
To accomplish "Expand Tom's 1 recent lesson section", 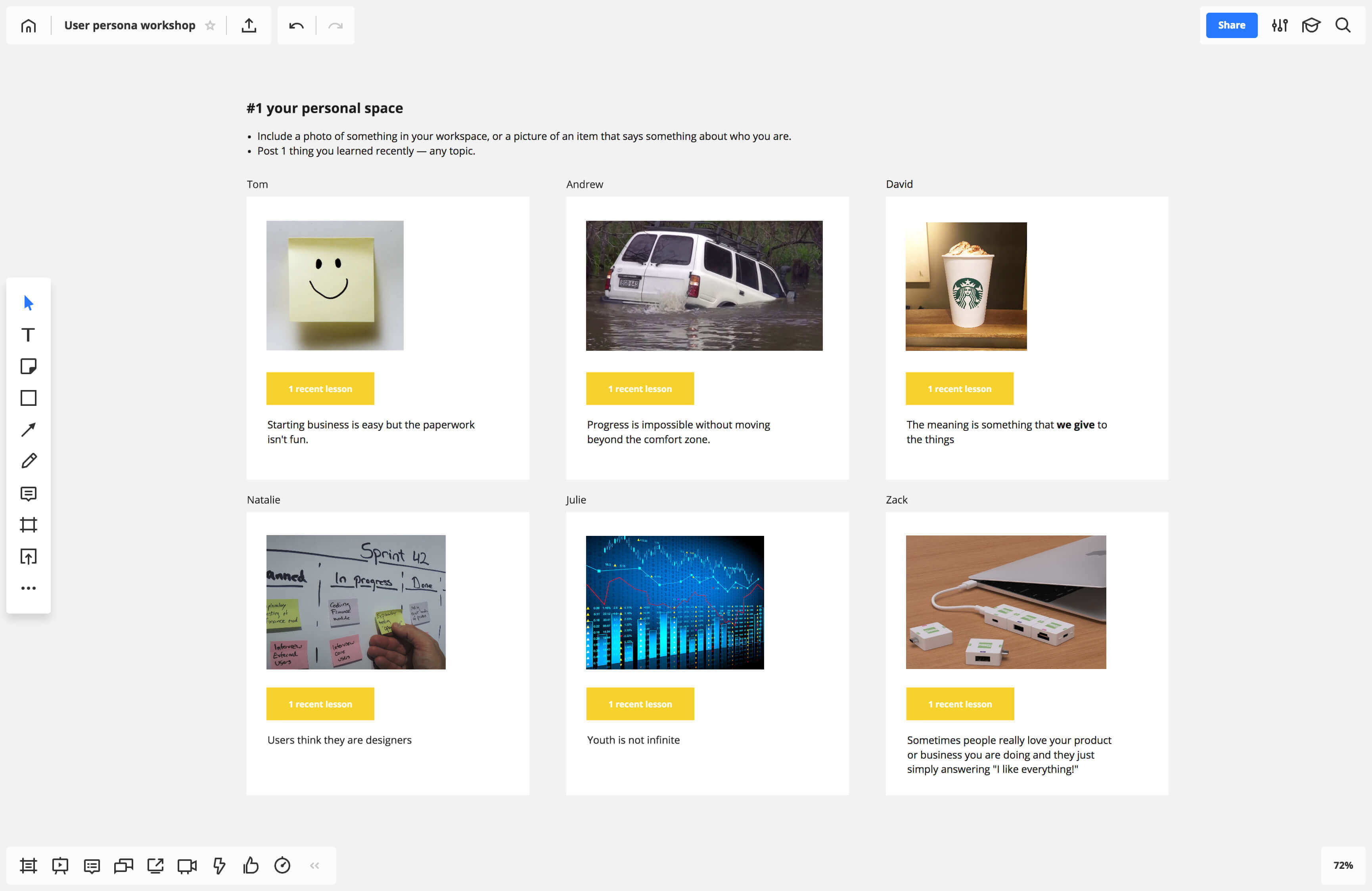I will click(x=320, y=389).
